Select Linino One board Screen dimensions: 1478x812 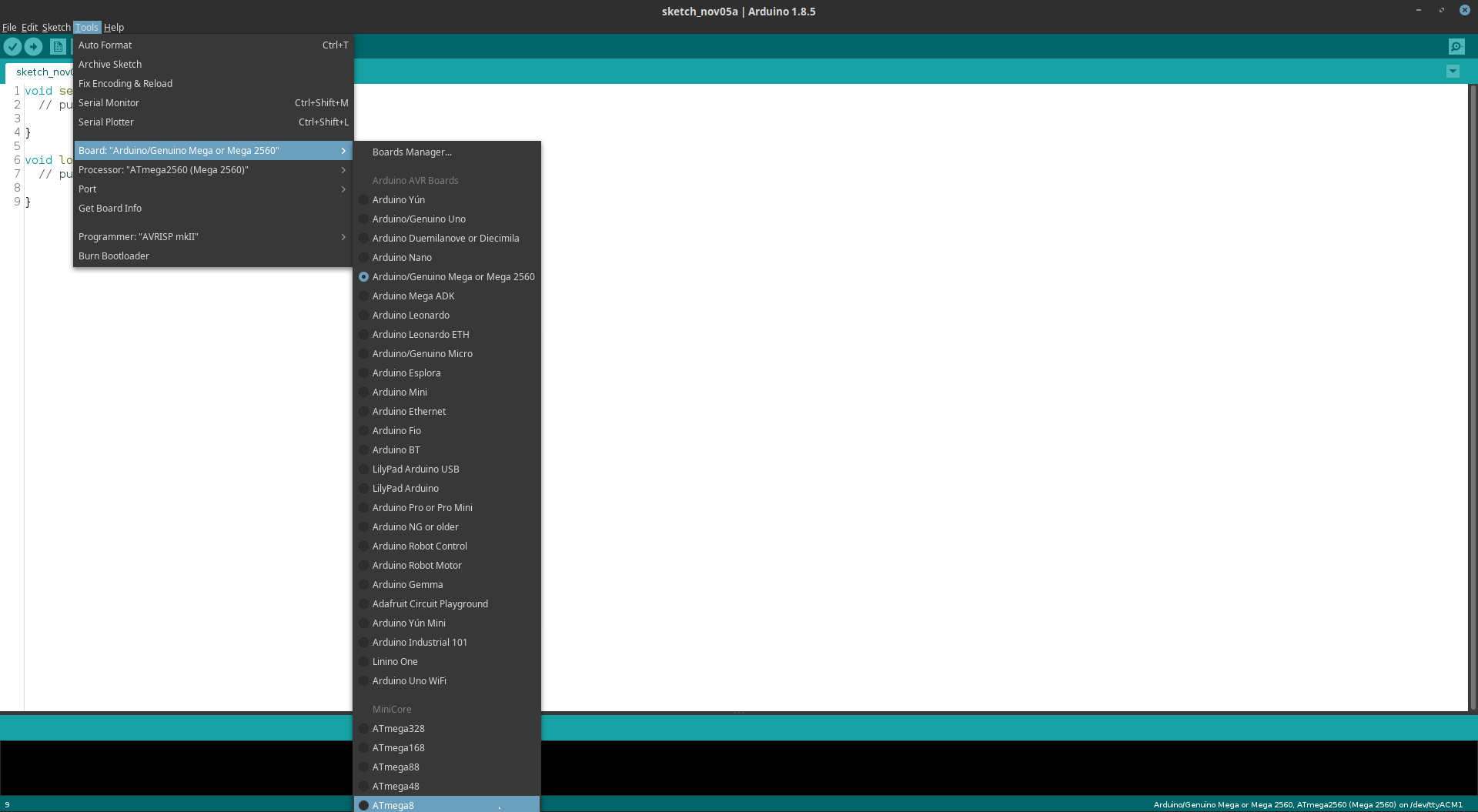pos(447,662)
